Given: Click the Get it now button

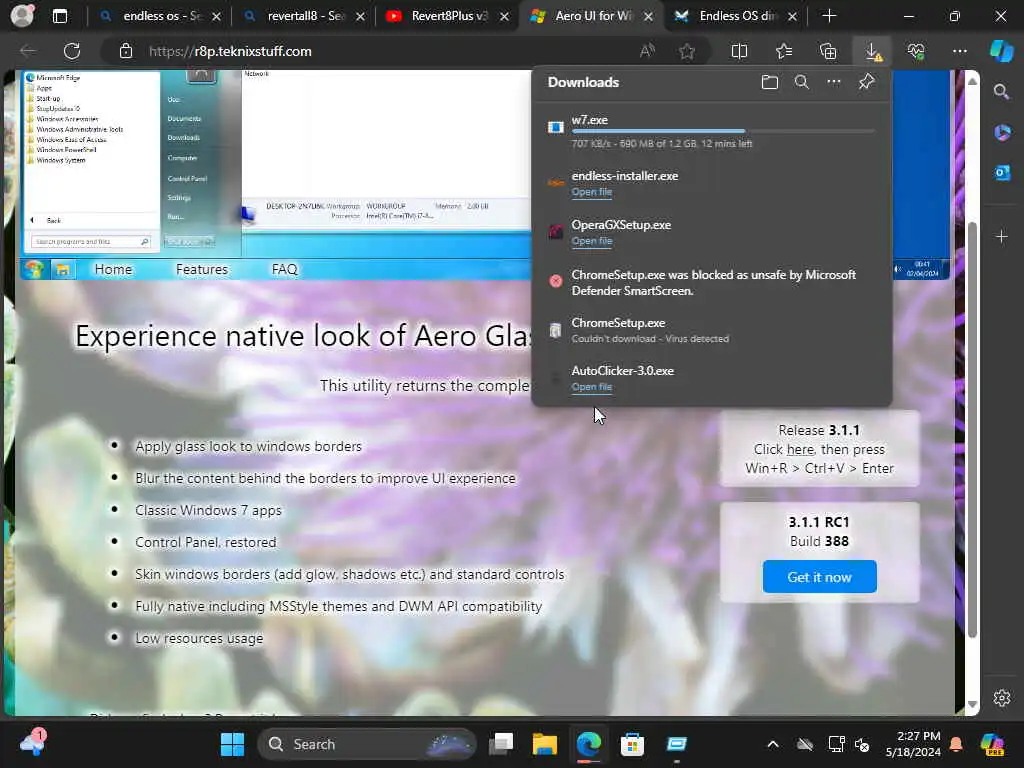Looking at the screenshot, I should (x=820, y=577).
